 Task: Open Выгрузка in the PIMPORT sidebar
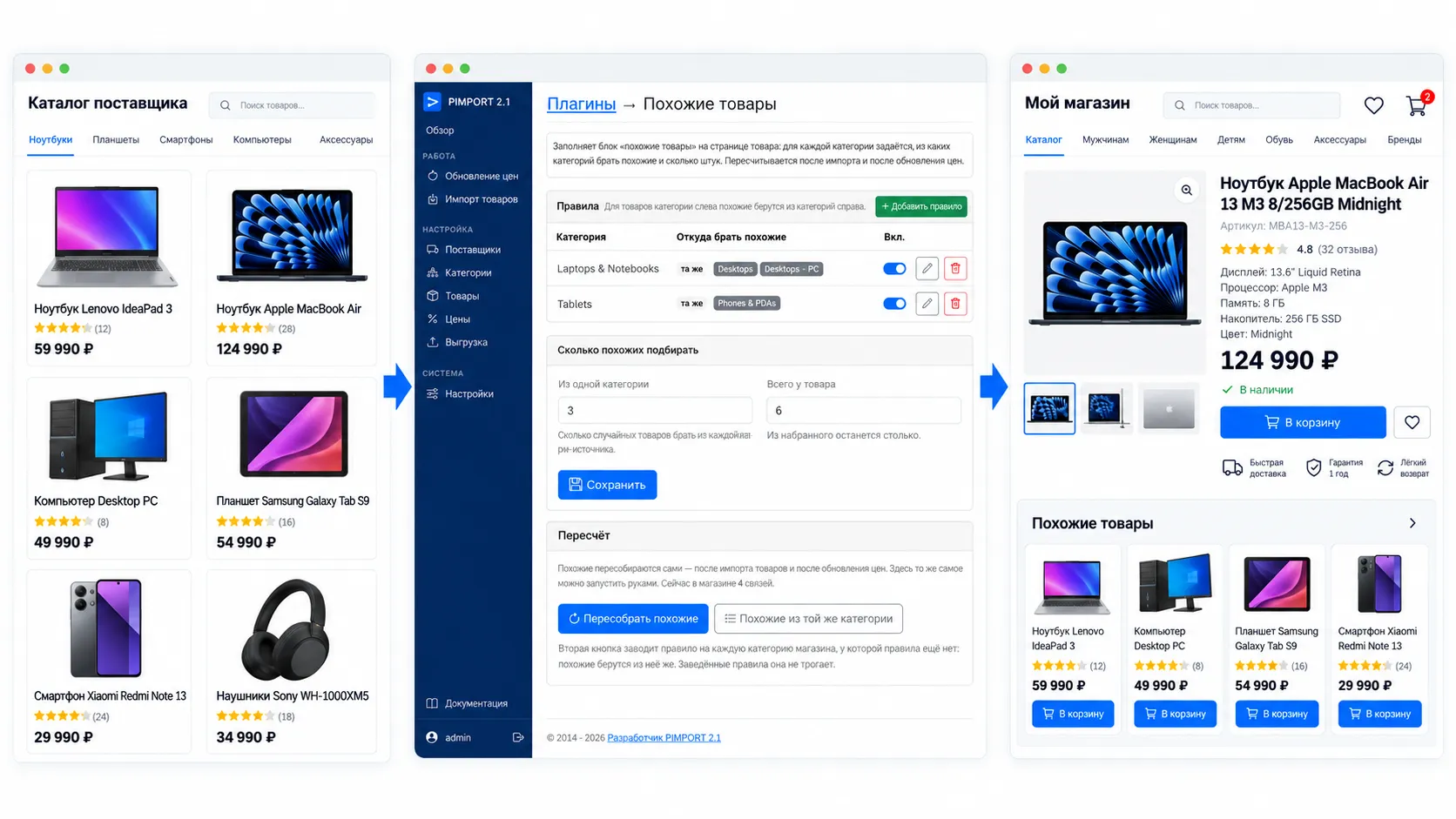458,343
